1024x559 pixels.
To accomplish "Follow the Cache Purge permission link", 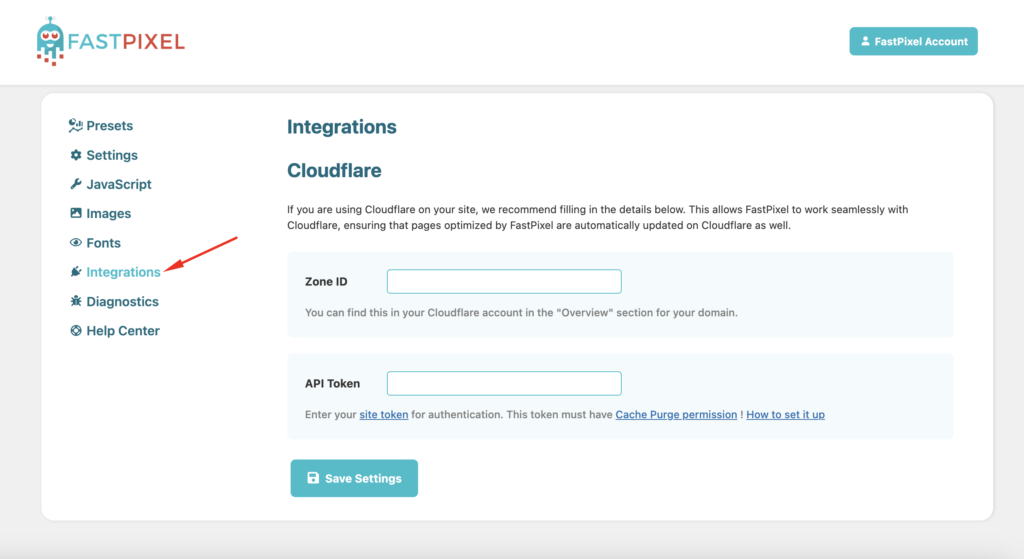I will click(676, 415).
